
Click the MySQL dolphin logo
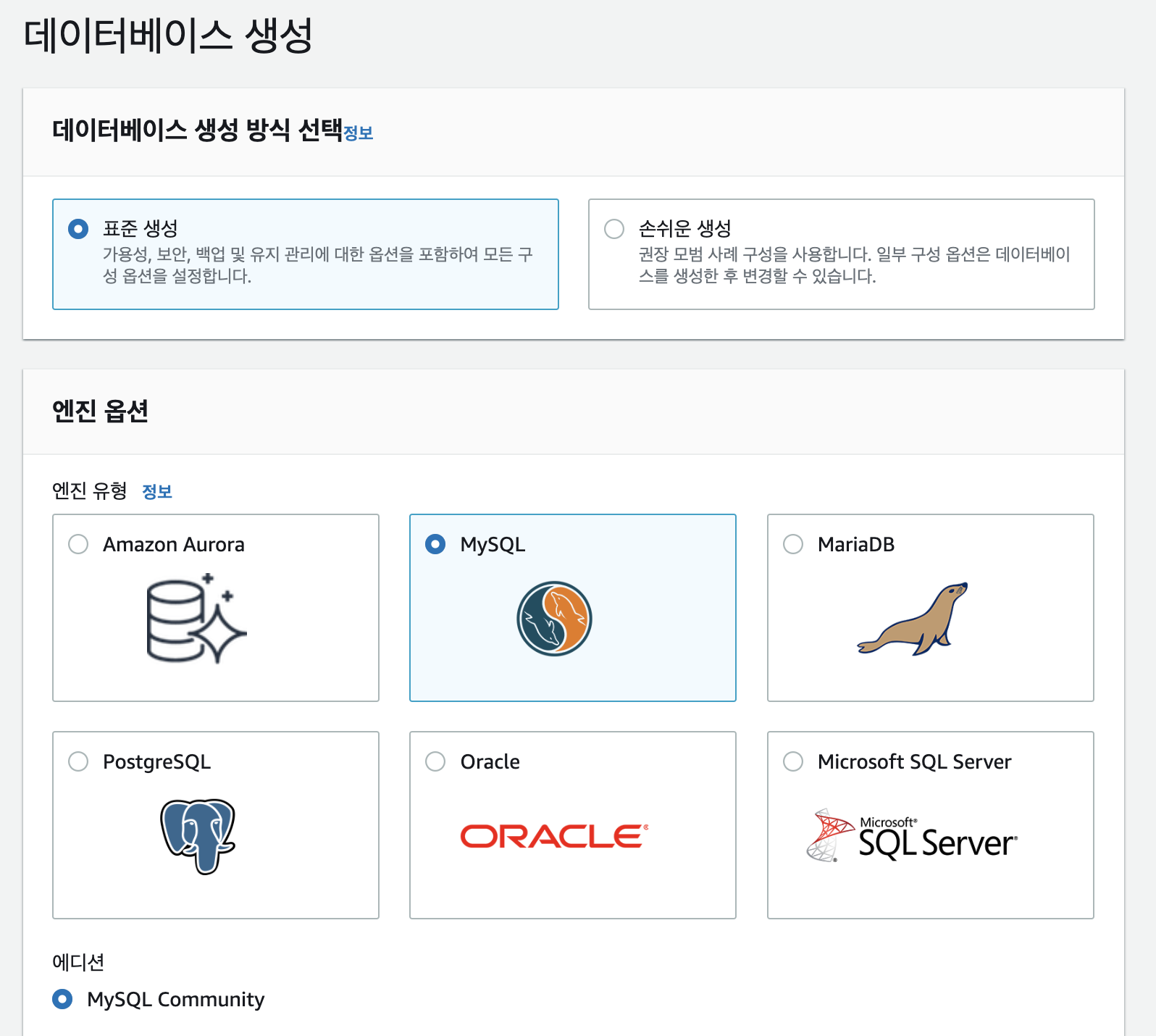[554, 619]
